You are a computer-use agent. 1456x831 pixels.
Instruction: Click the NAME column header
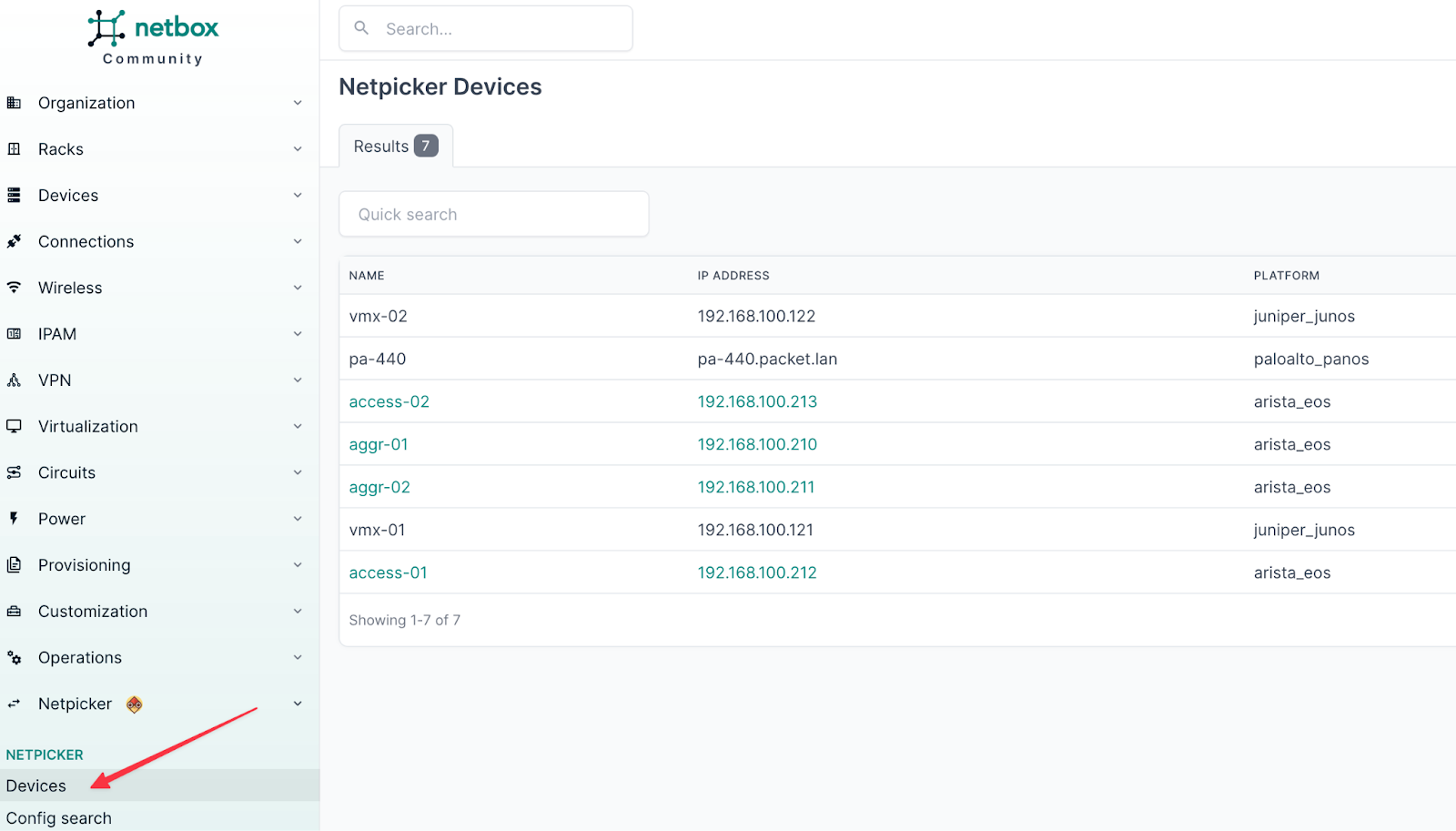point(367,276)
